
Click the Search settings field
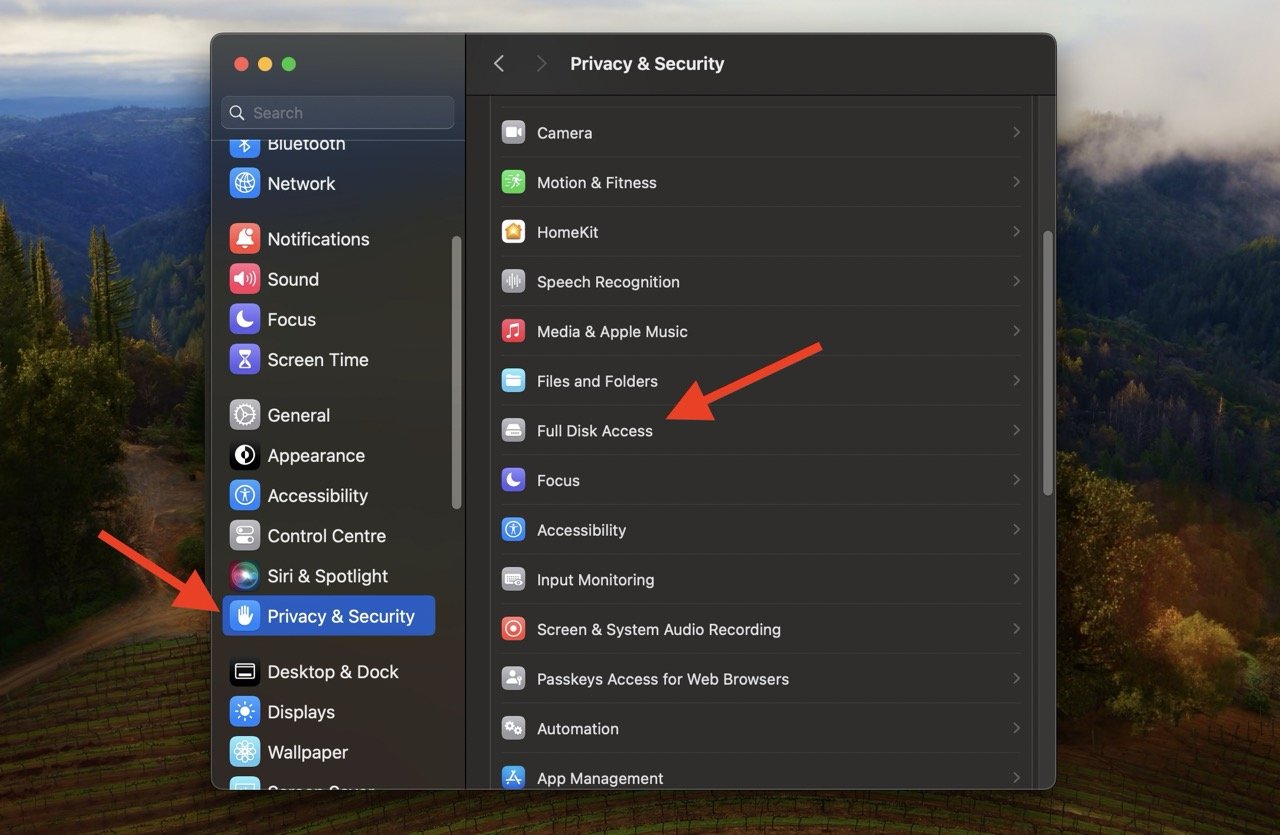[338, 113]
